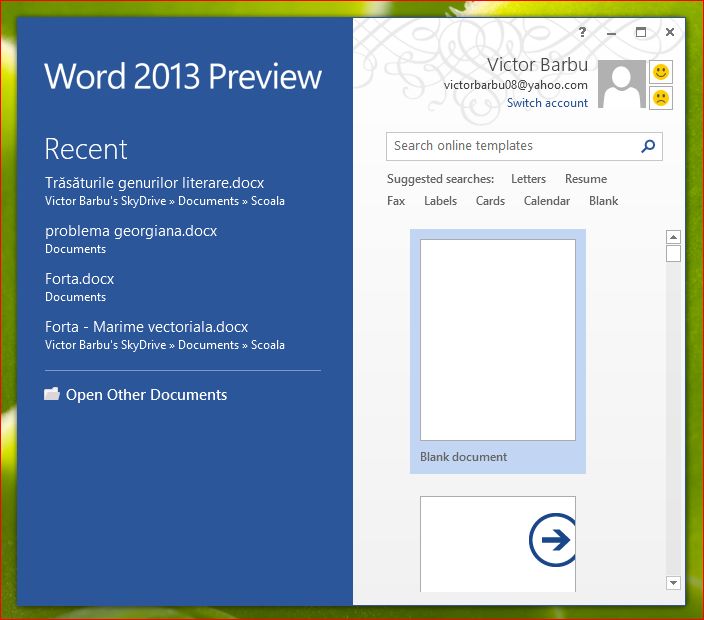Click the template list scroll up arrow
The image size is (704, 620).
click(x=673, y=237)
